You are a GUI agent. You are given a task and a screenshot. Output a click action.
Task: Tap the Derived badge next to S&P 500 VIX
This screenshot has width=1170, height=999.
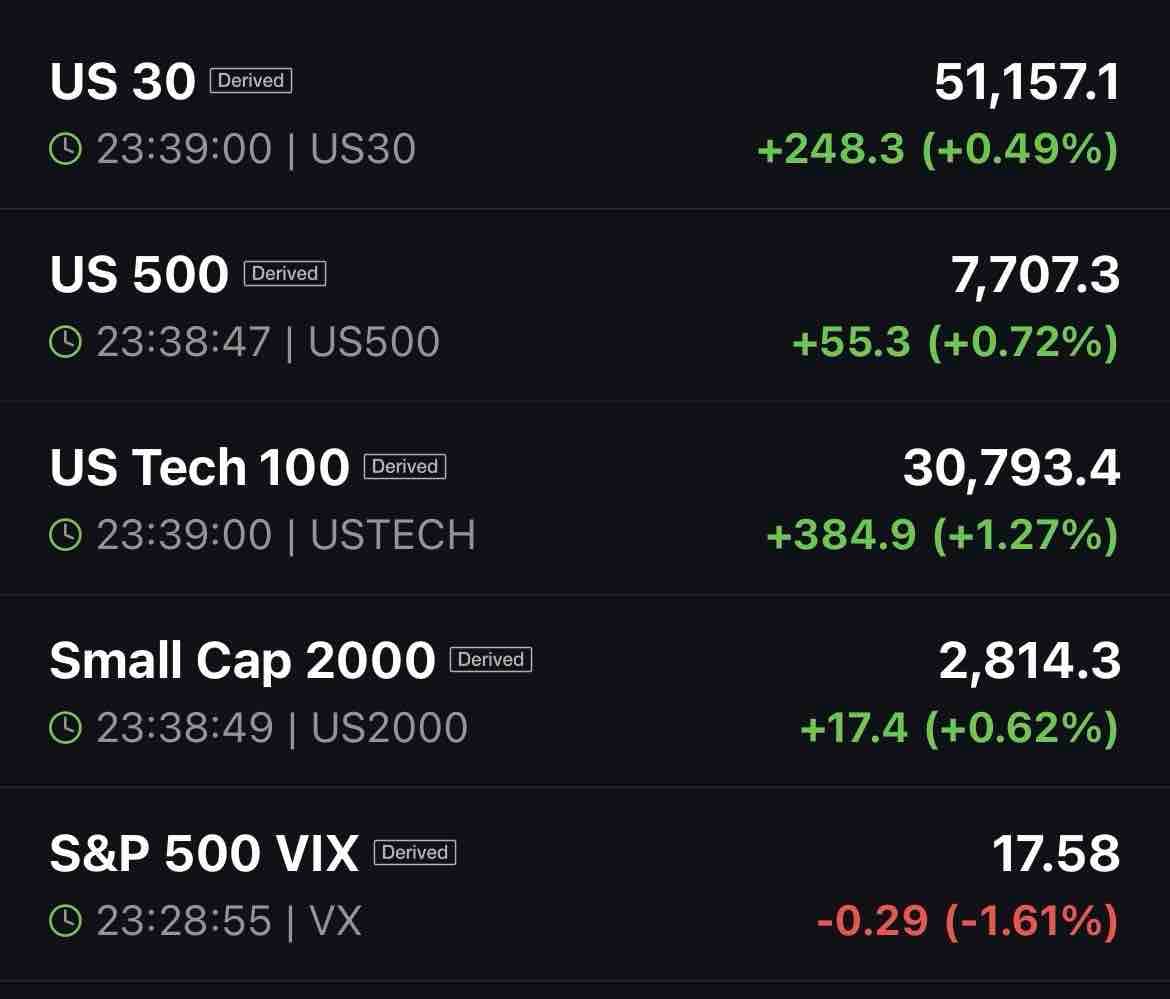tap(415, 853)
